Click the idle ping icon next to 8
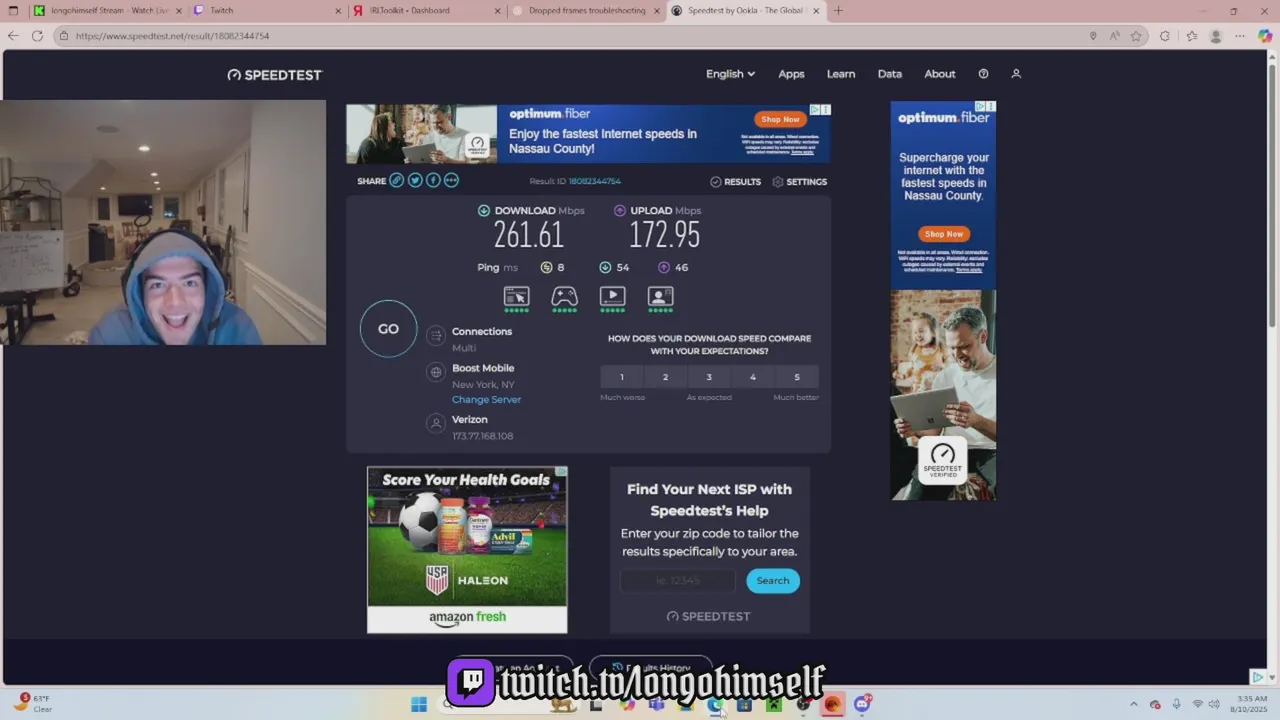Image resolution: width=1280 pixels, height=720 pixels. tap(546, 267)
